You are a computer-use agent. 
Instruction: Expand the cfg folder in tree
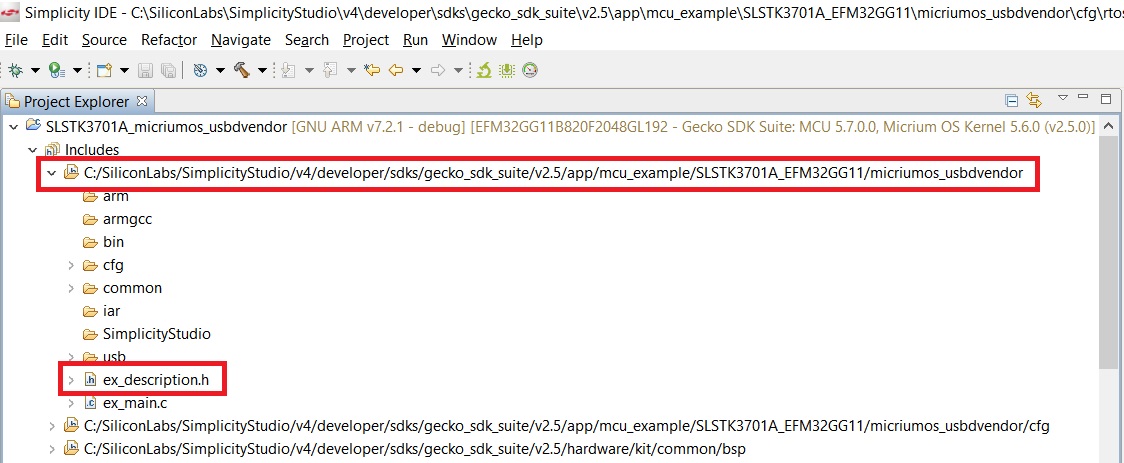click(71, 265)
